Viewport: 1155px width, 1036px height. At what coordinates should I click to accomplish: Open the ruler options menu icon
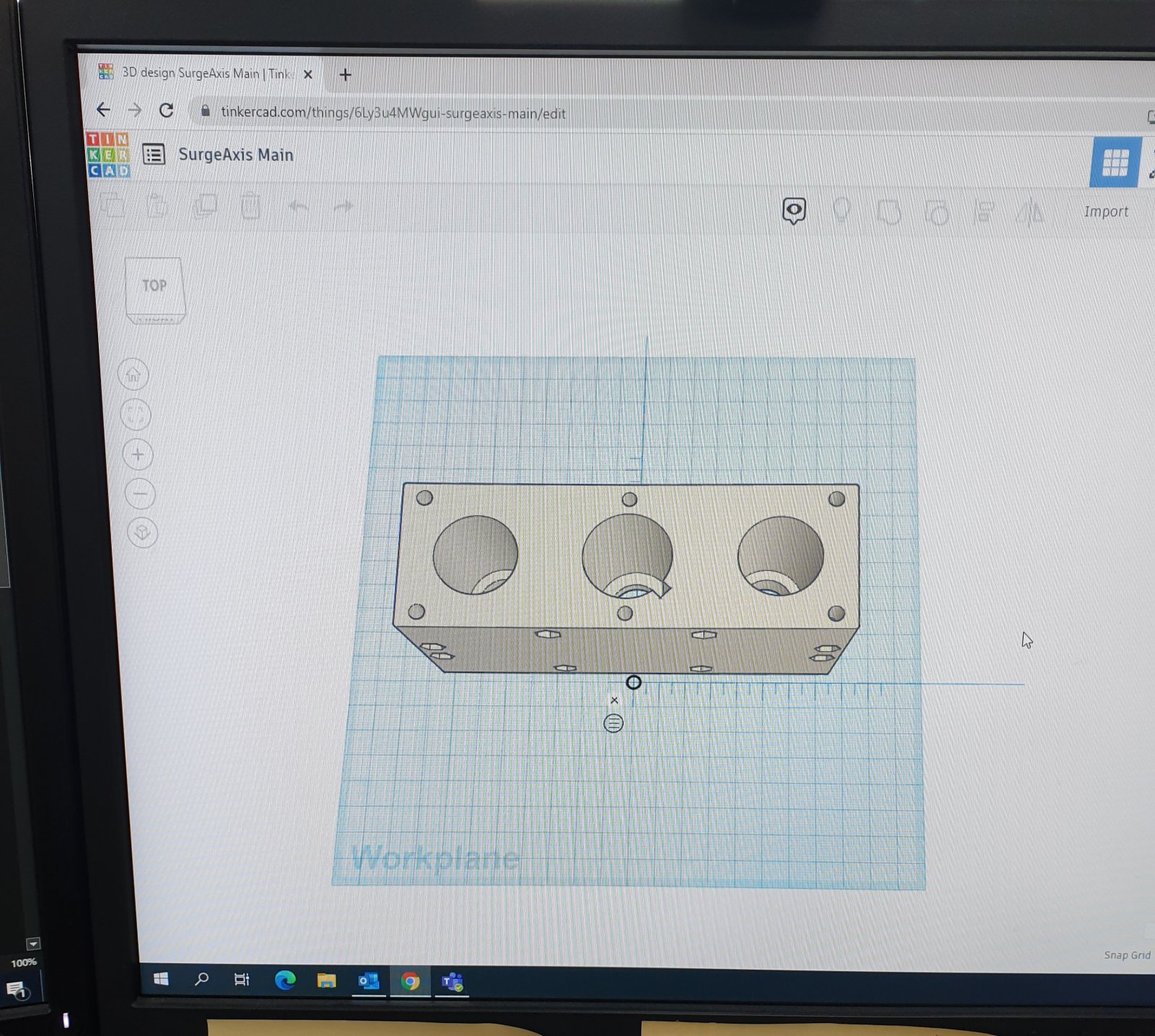tap(613, 723)
